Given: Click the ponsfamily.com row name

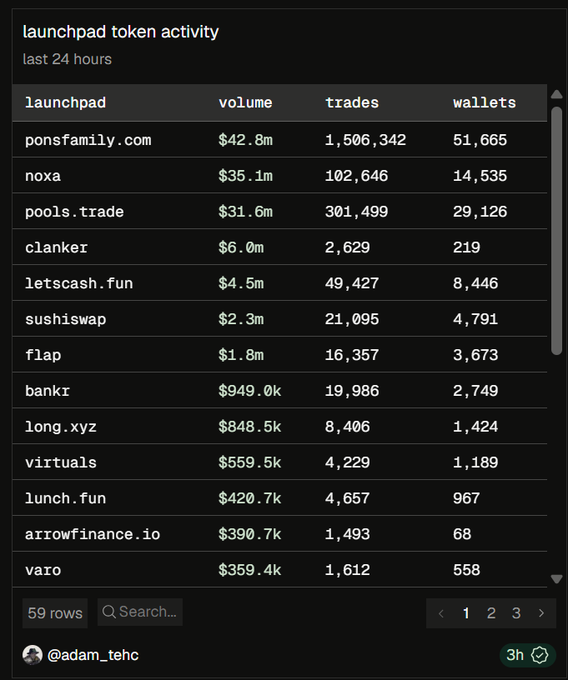Looking at the screenshot, I should point(88,140).
